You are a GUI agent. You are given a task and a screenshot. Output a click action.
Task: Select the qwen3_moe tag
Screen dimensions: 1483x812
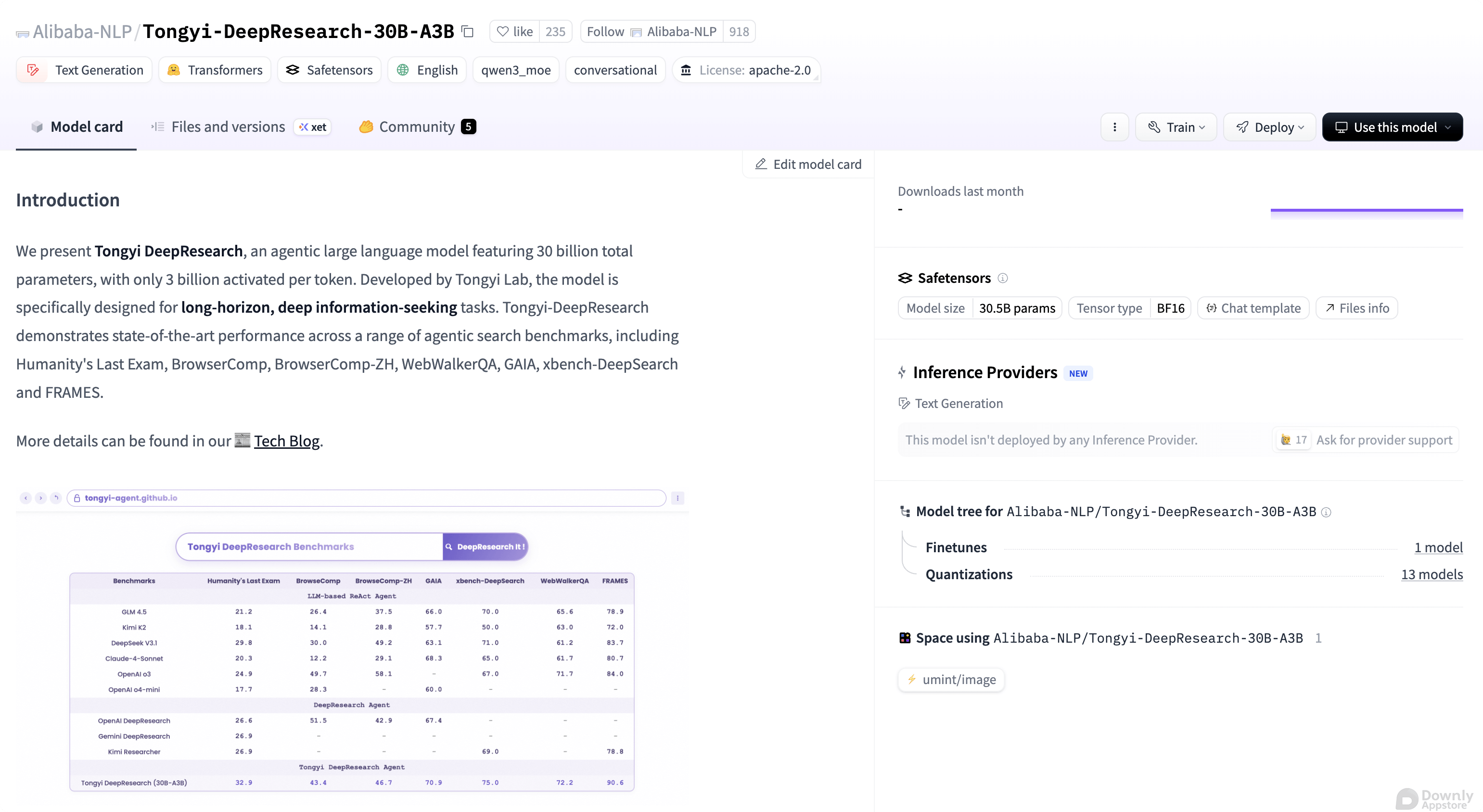(516, 70)
